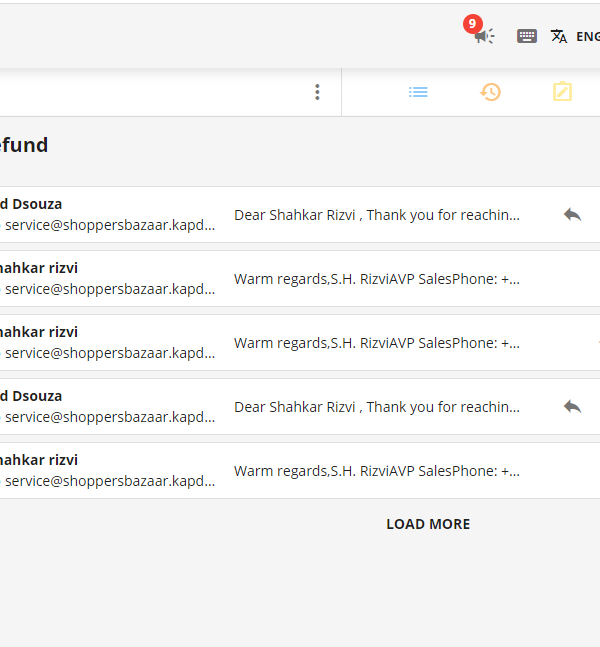Viewport: 600px width, 647px height.
Task: Switch to the list details tab
Action: coord(418,92)
